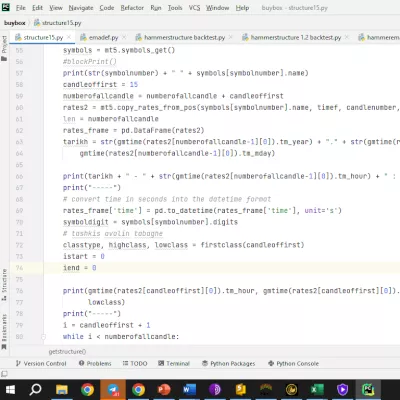This screenshot has width=400, height=400.
Task: Click the getstructure() breadcrumb below editor
Action: coord(67,351)
